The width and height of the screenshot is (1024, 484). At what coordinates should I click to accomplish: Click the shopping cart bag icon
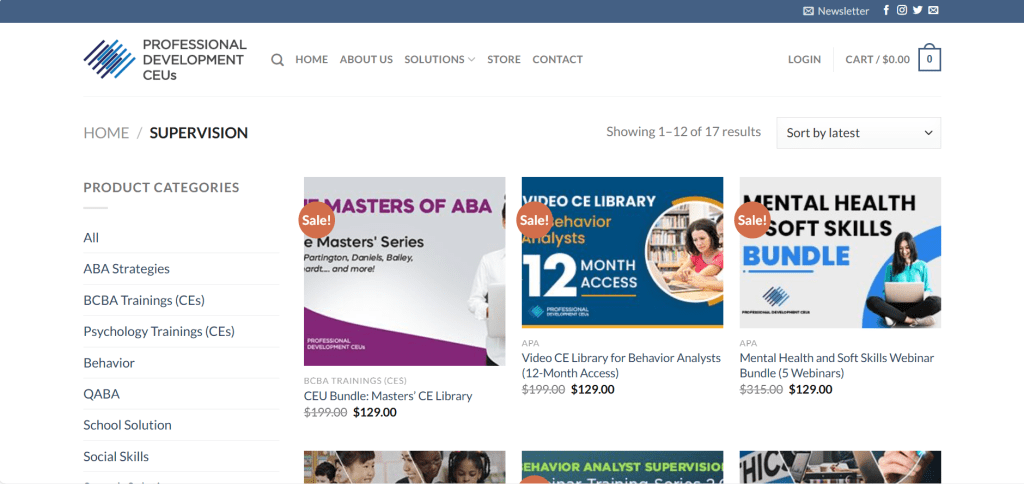[x=929, y=59]
